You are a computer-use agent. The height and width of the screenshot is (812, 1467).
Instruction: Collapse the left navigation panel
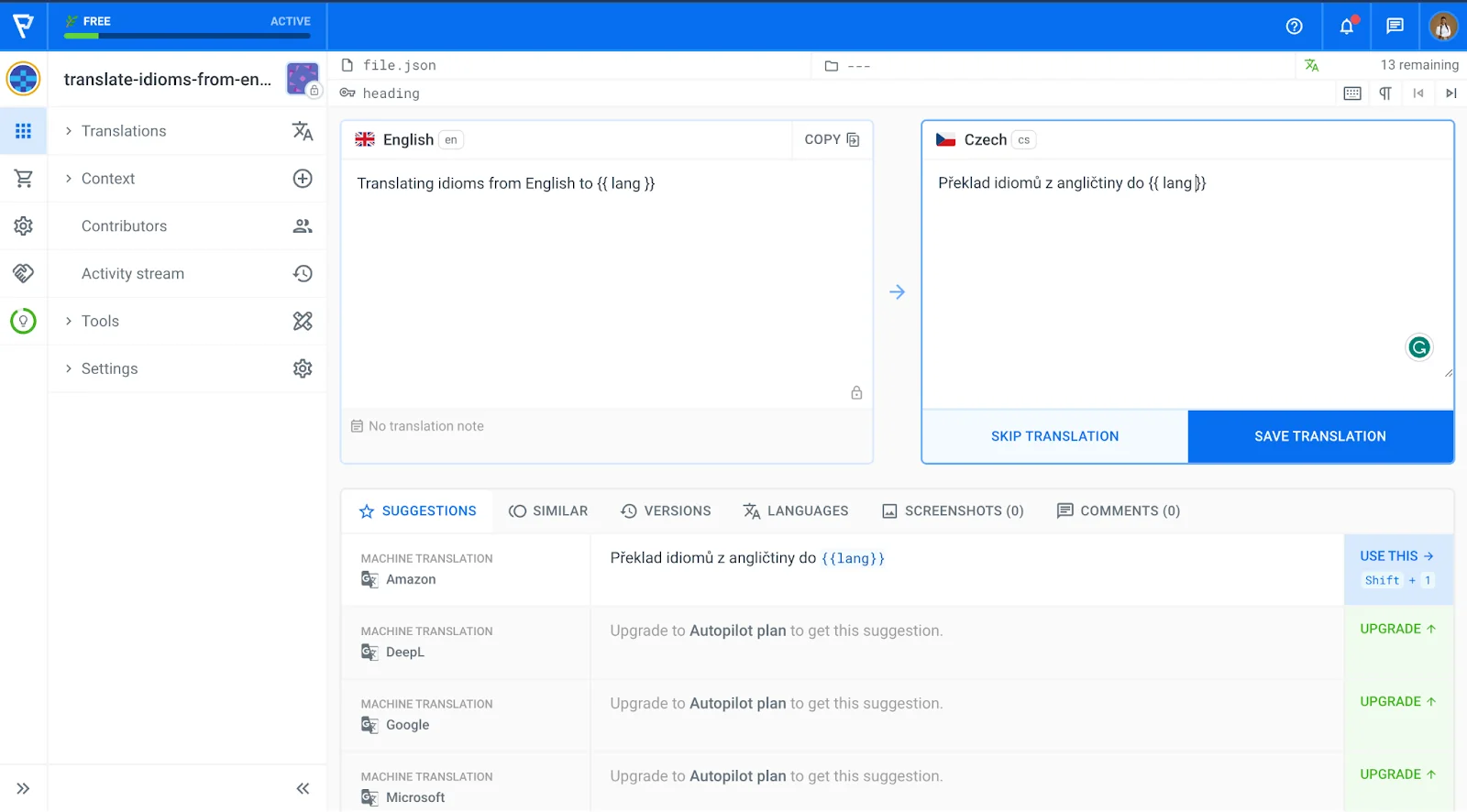point(303,788)
